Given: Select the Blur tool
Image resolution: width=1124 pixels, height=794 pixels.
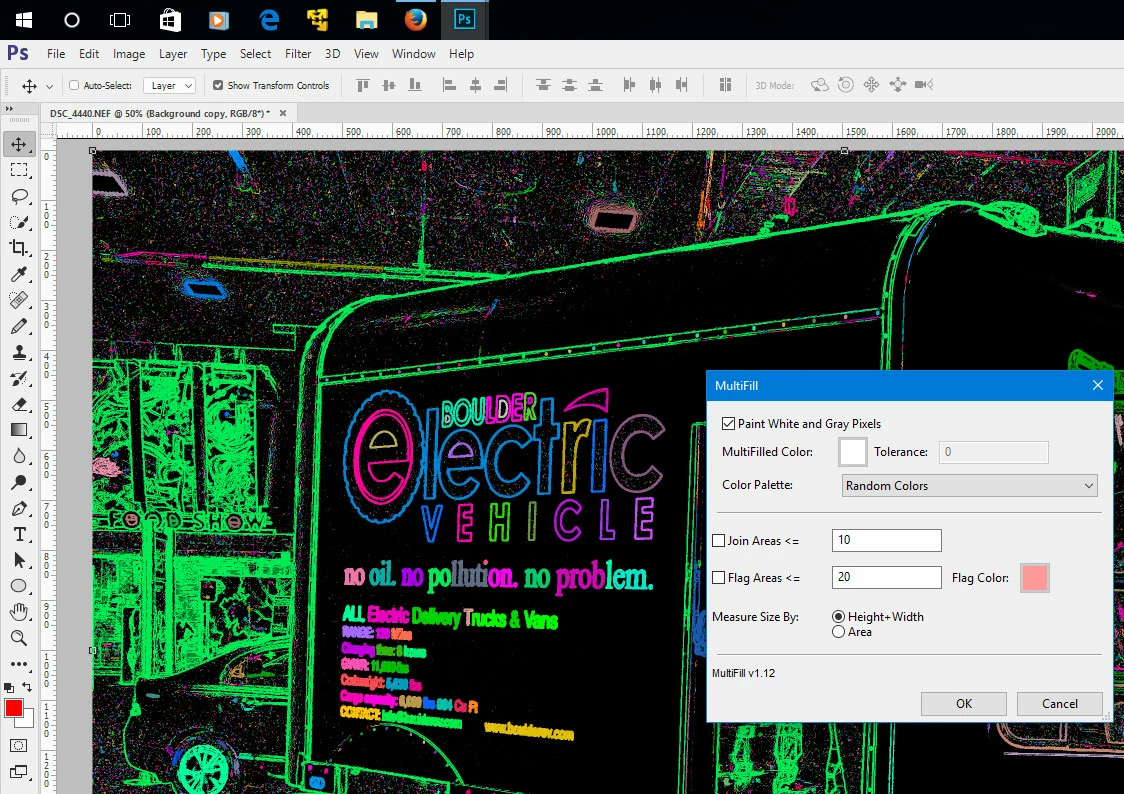Looking at the screenshot, I should pyautogui.click(x=19, y=456).
